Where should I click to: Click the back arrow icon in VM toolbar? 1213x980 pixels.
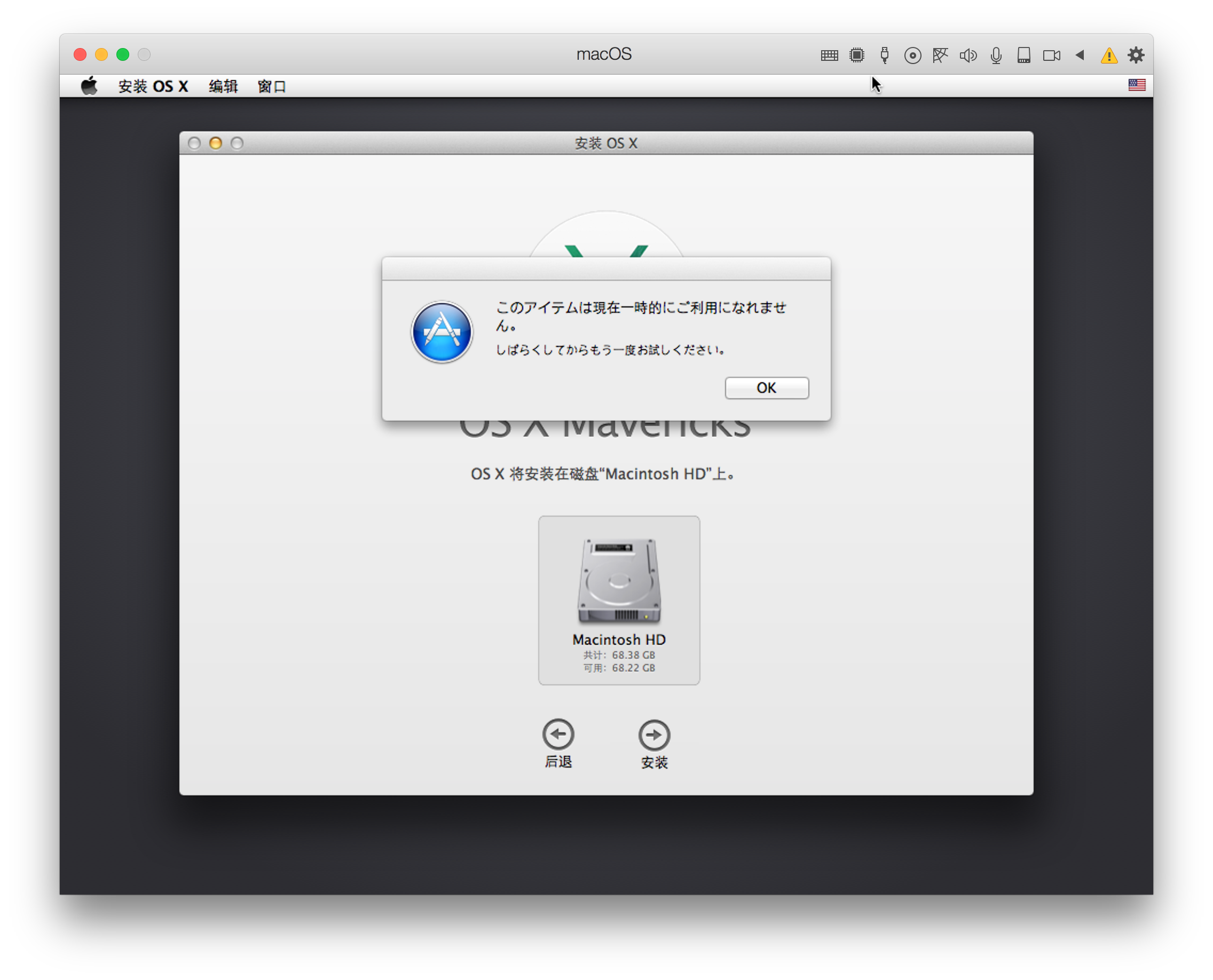pos(1079,55)
